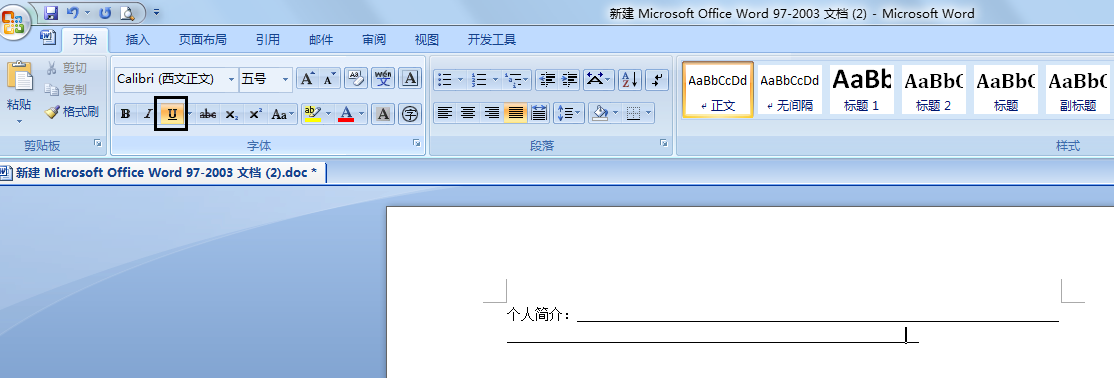Toggle Bold formatting button
The image size is (1114, 378).
pos(126,114)
